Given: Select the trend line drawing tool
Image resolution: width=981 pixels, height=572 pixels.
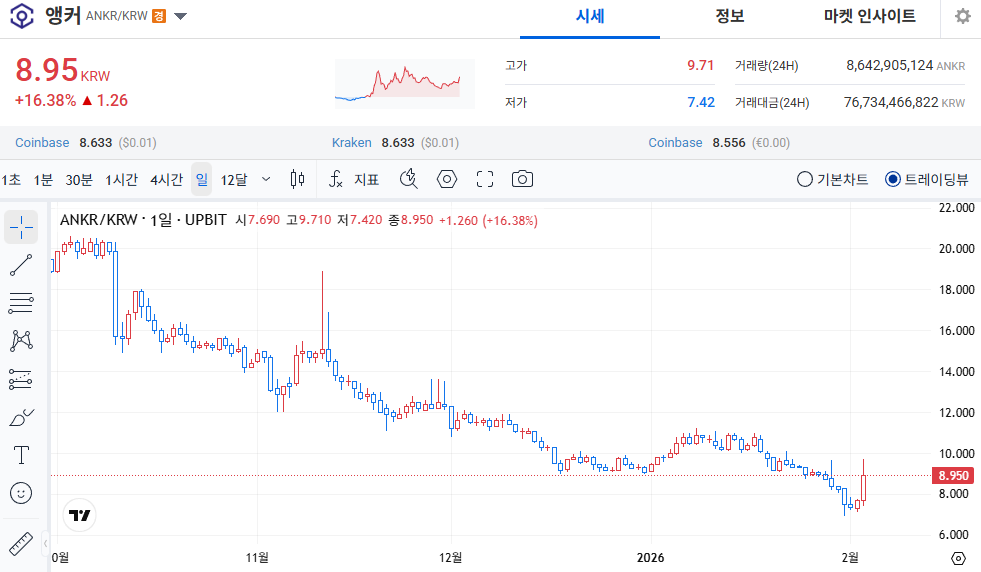Looking at the screenshot, I should tap(21, 265).
